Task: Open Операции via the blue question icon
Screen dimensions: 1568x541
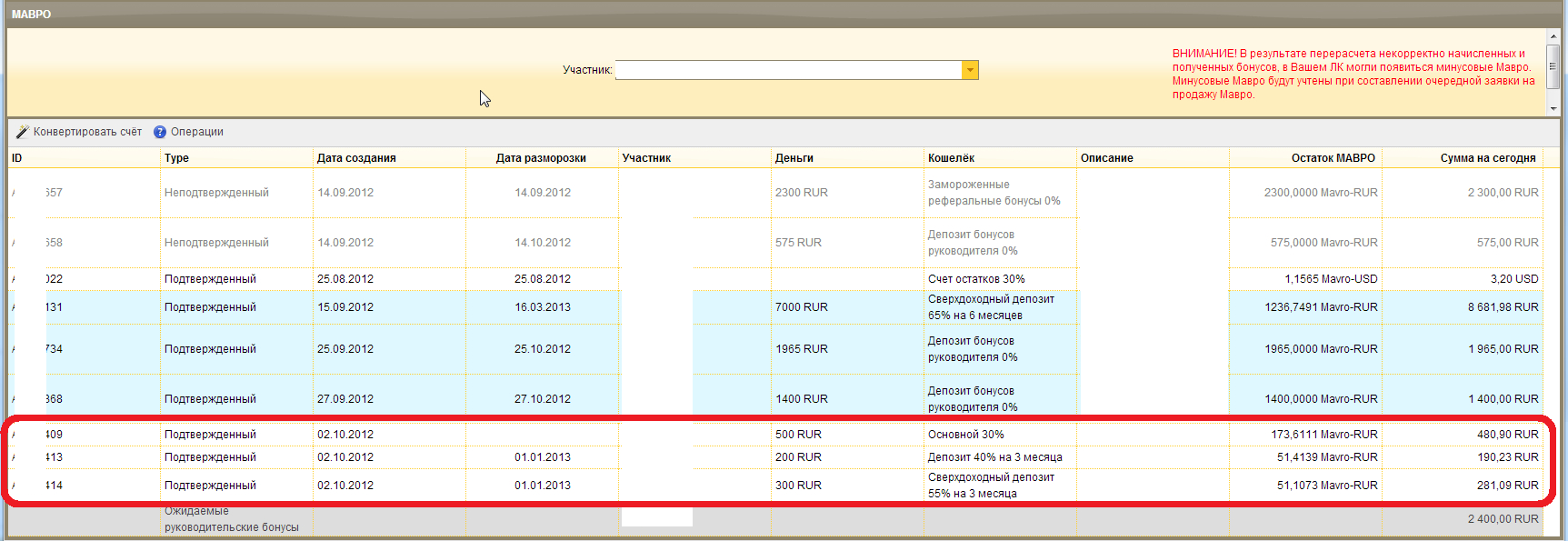Action: (x=160, y=132)
